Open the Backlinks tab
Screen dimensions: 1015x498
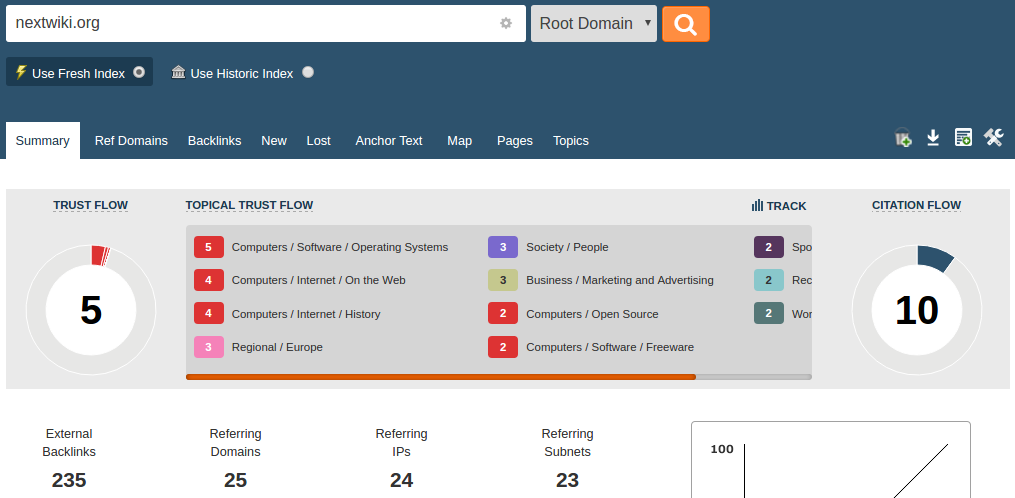tap(214, 141)
